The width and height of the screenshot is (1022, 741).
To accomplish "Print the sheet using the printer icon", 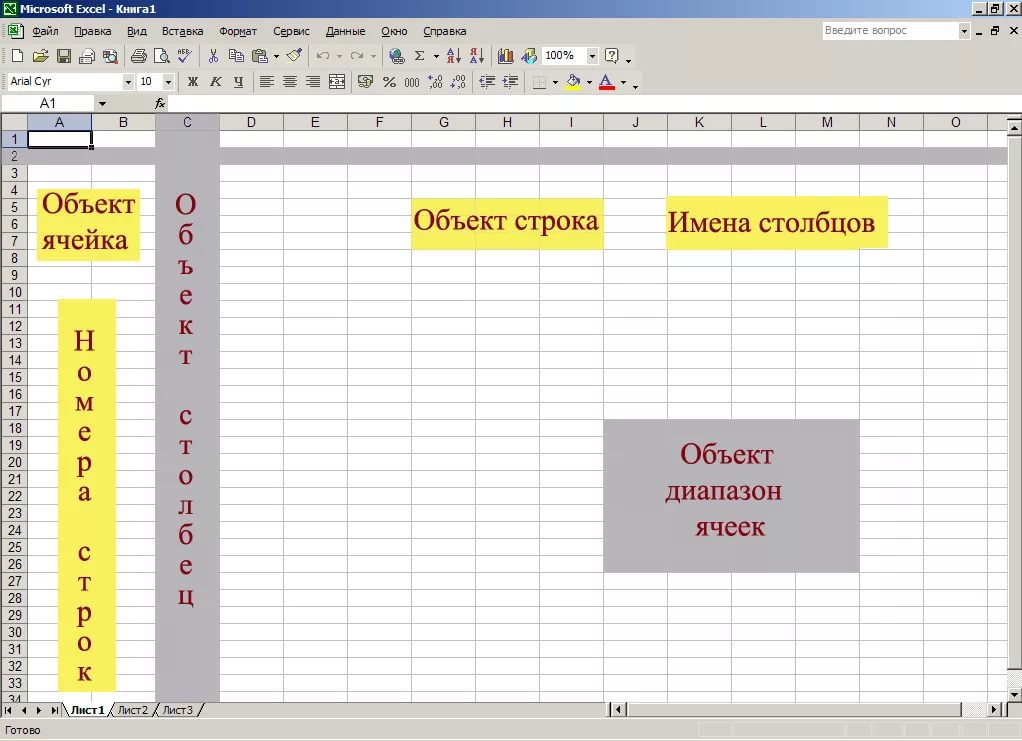I will (x=138, y=56).
